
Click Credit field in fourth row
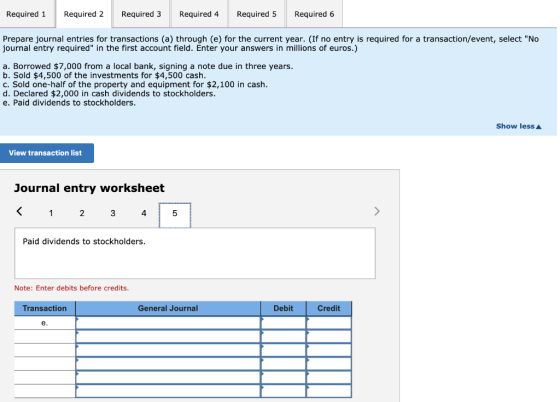pyautogui.click(x=329, y=364)
